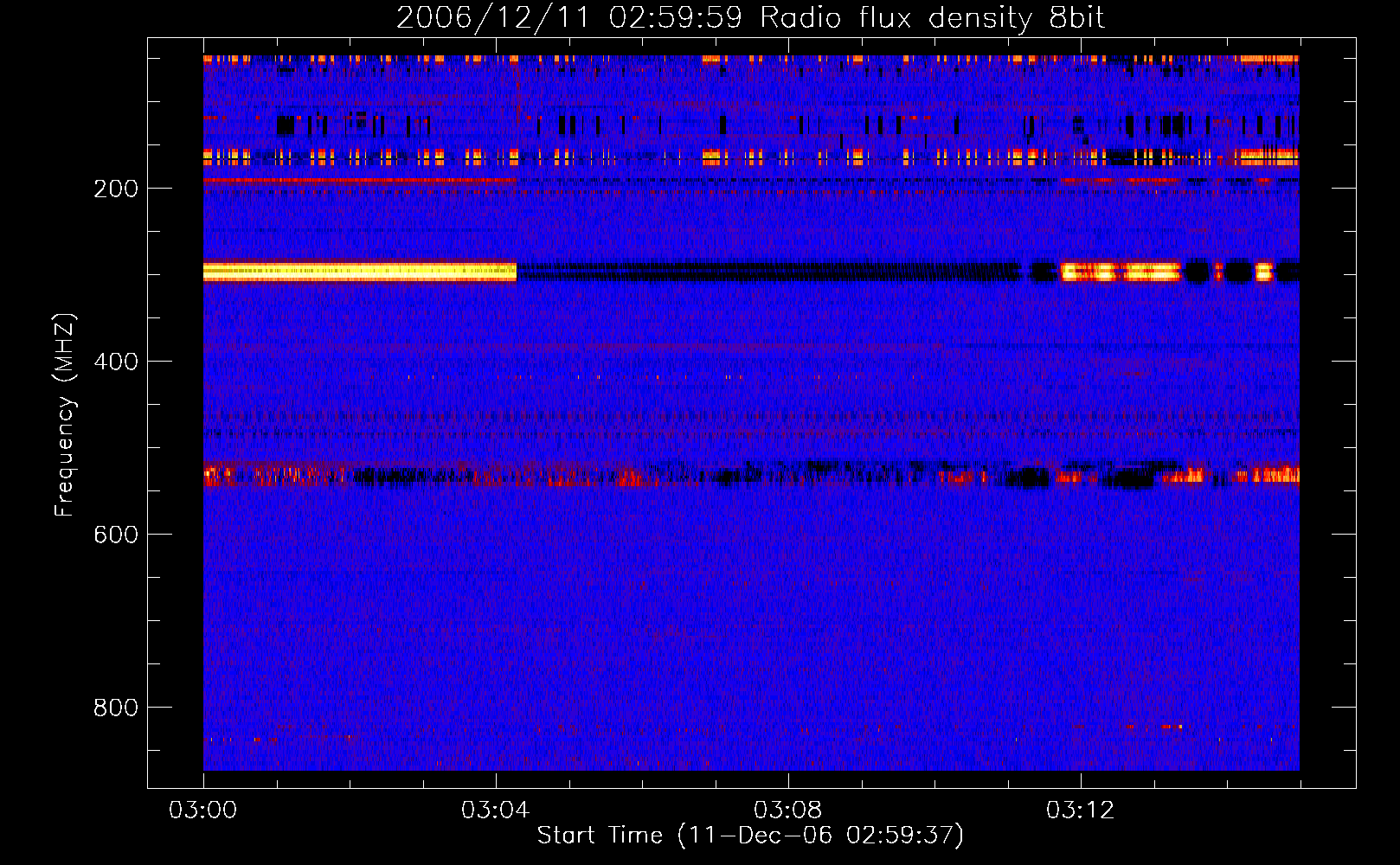
Task: Click the plot title '2006/12/11 02:59:59 Radio flux density 8bit'
Action: pos(750,18)
